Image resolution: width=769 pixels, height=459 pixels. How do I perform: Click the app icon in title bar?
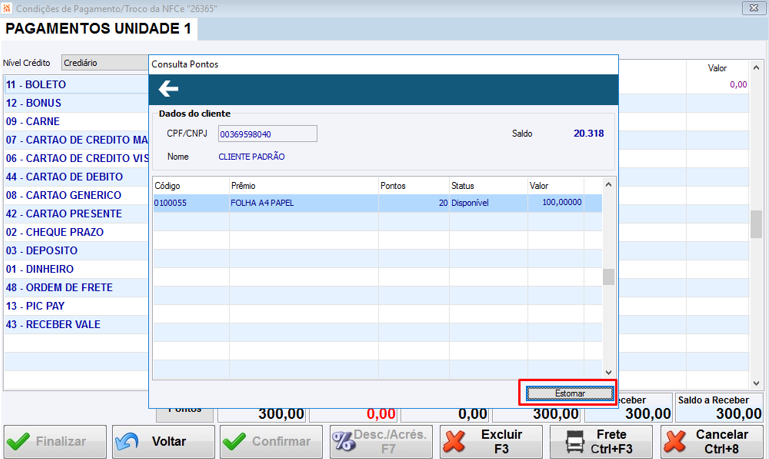click(x=6, y=8)
